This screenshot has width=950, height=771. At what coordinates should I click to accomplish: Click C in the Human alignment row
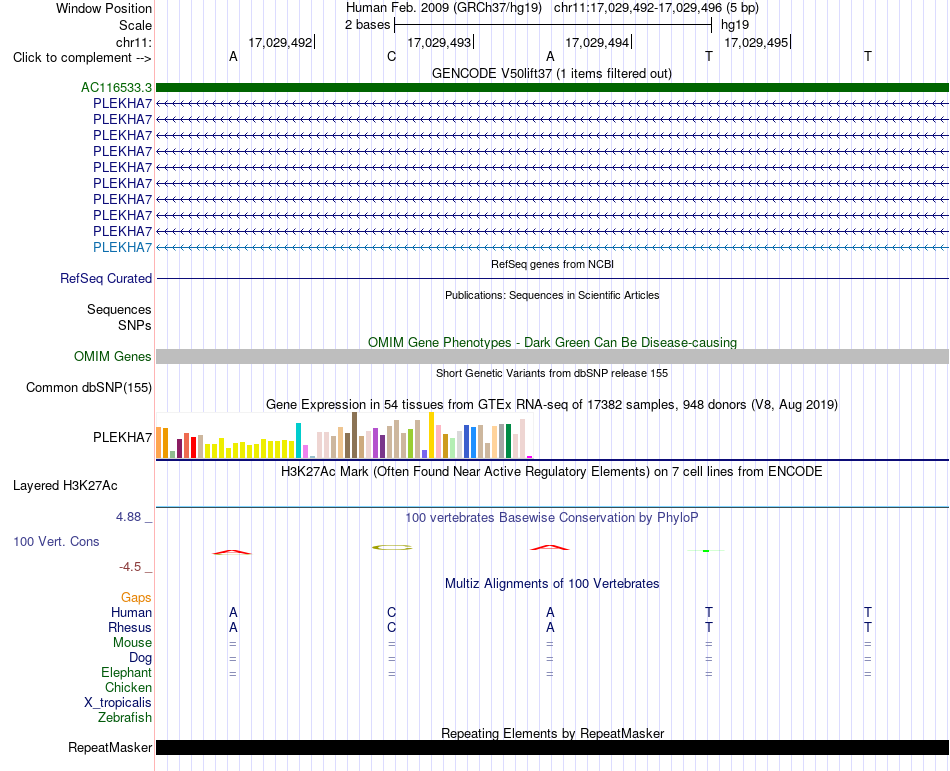(391, 613)
